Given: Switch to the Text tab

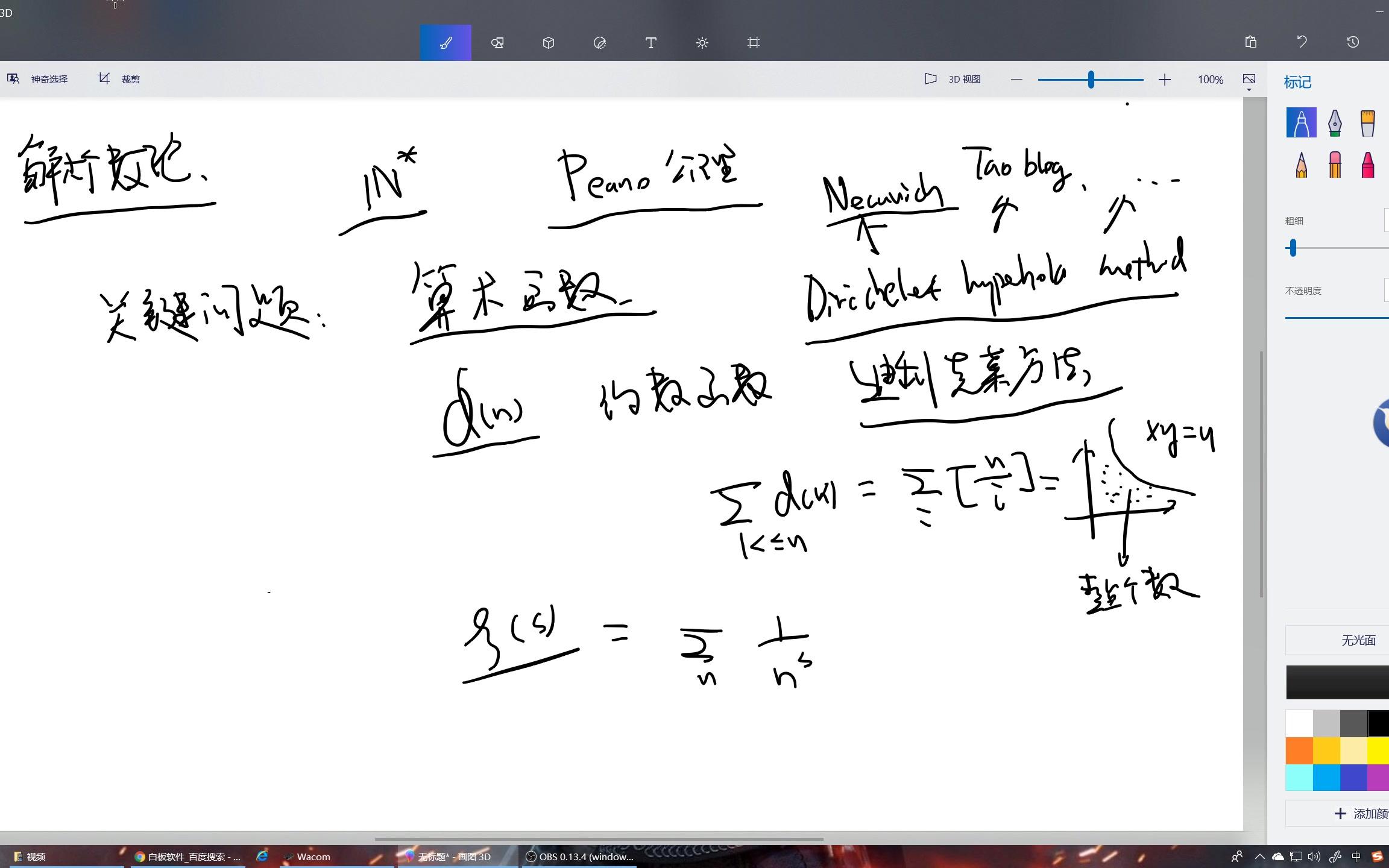Looking at the screenshot, I should pyautogui.click(x=650, y=43).
